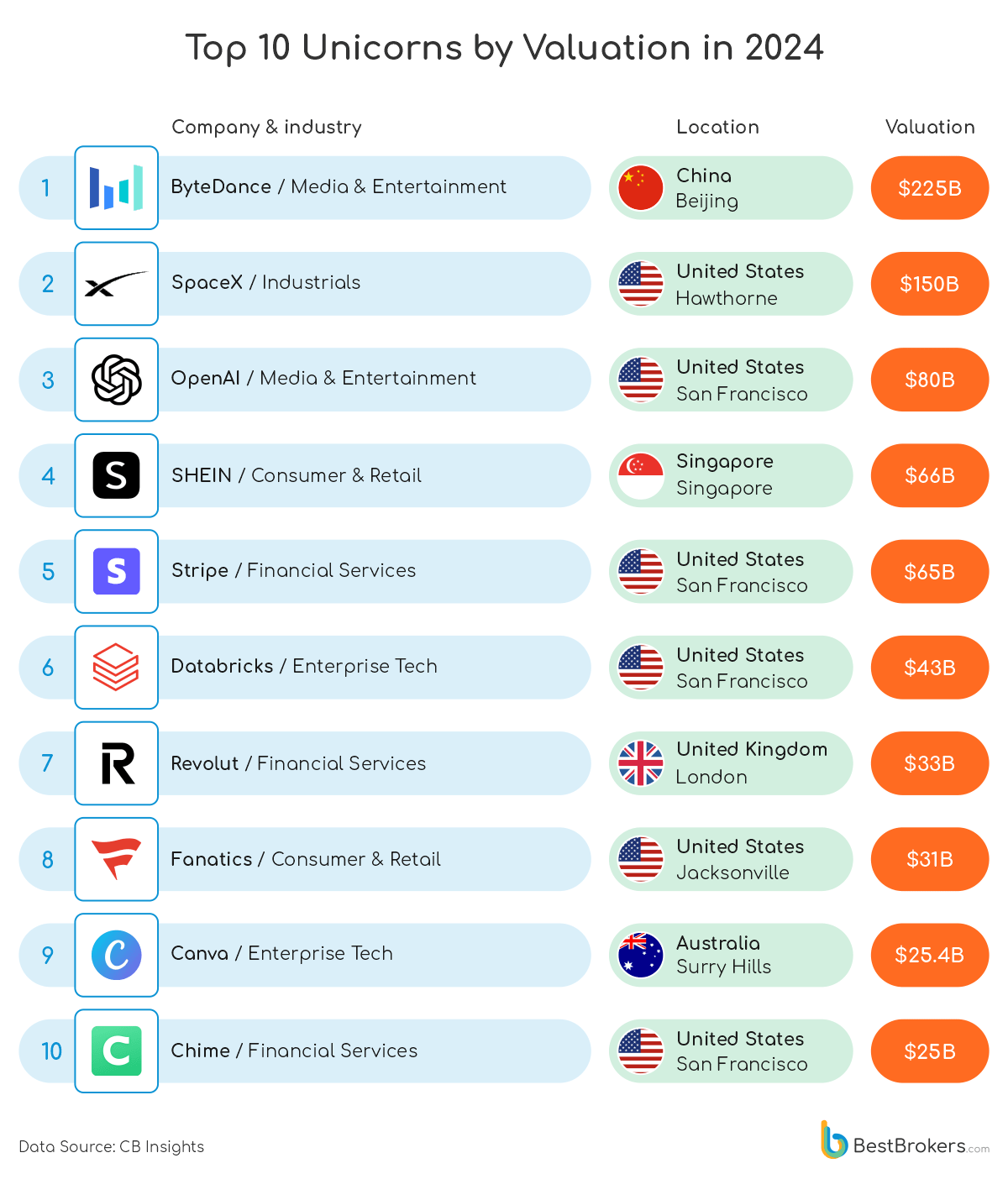Select the red Databricks logo
Image resolution: width=1008 pixels, height=1179 pixels.
pos(116,668)
